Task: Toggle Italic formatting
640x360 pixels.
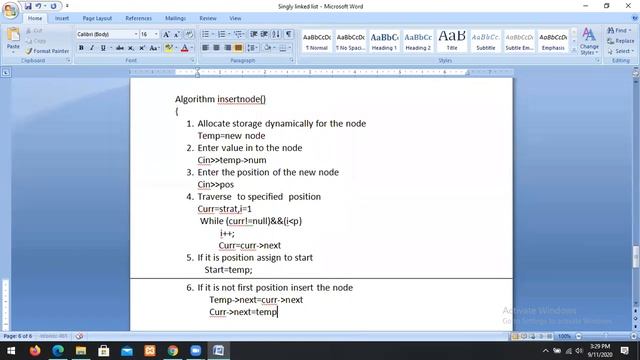Action: click(x=92, y=48)
